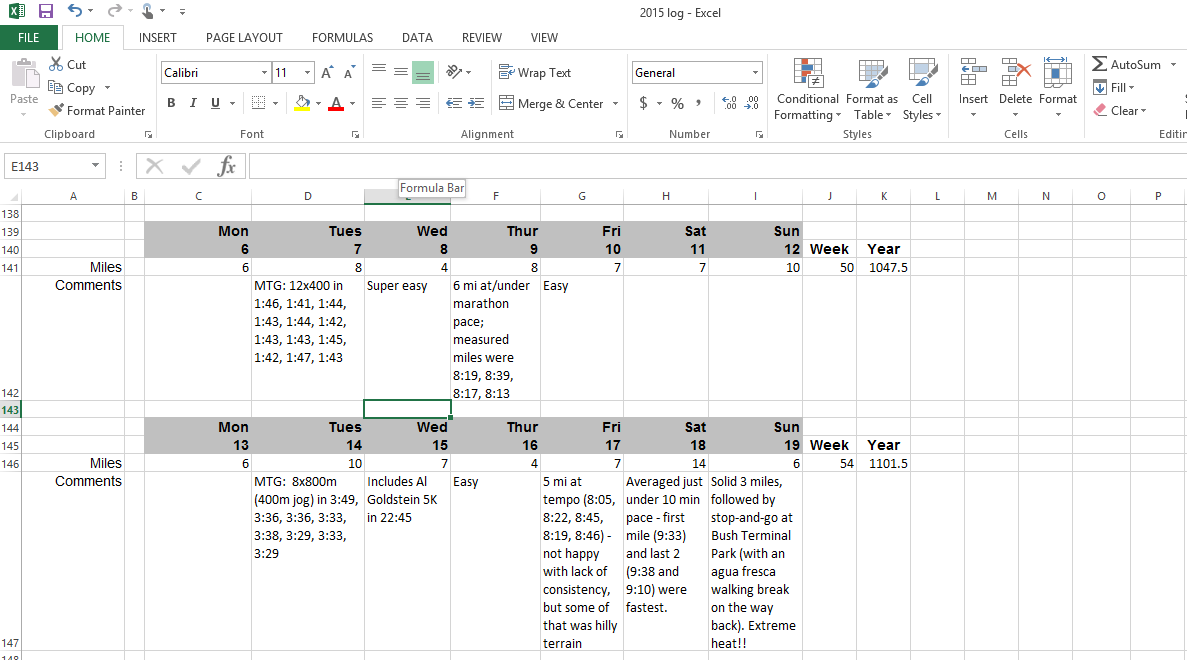
Task: Apply the yellow Fill Color swatch
Action: pyautogui.click(x=303, y=103)
